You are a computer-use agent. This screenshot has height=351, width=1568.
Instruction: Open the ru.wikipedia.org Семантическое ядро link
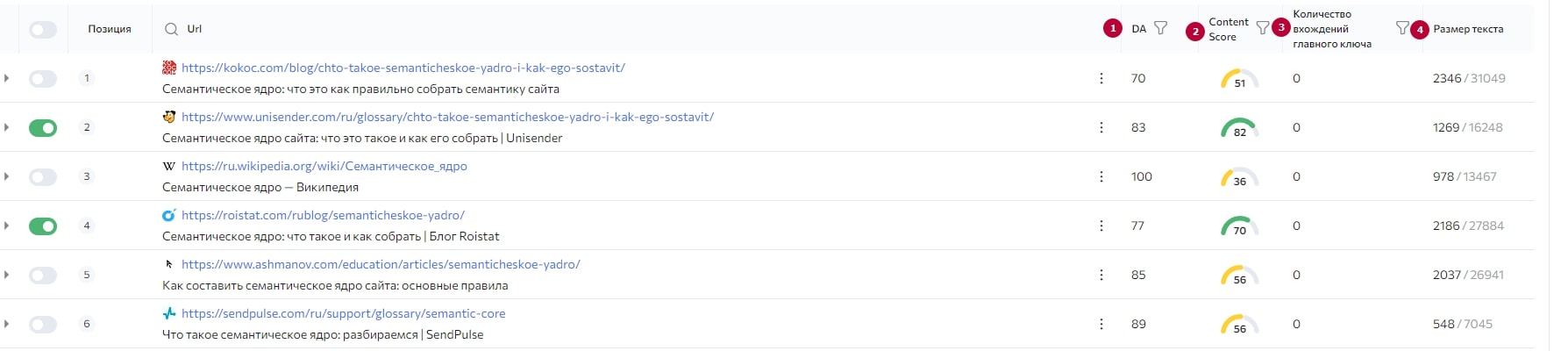324,166
